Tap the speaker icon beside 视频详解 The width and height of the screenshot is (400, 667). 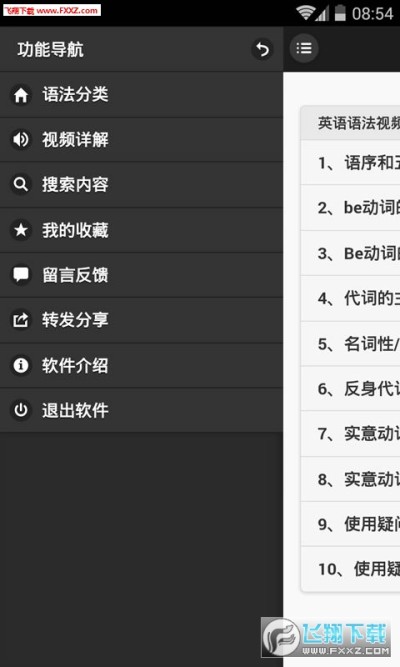click(x=20, y=140)
